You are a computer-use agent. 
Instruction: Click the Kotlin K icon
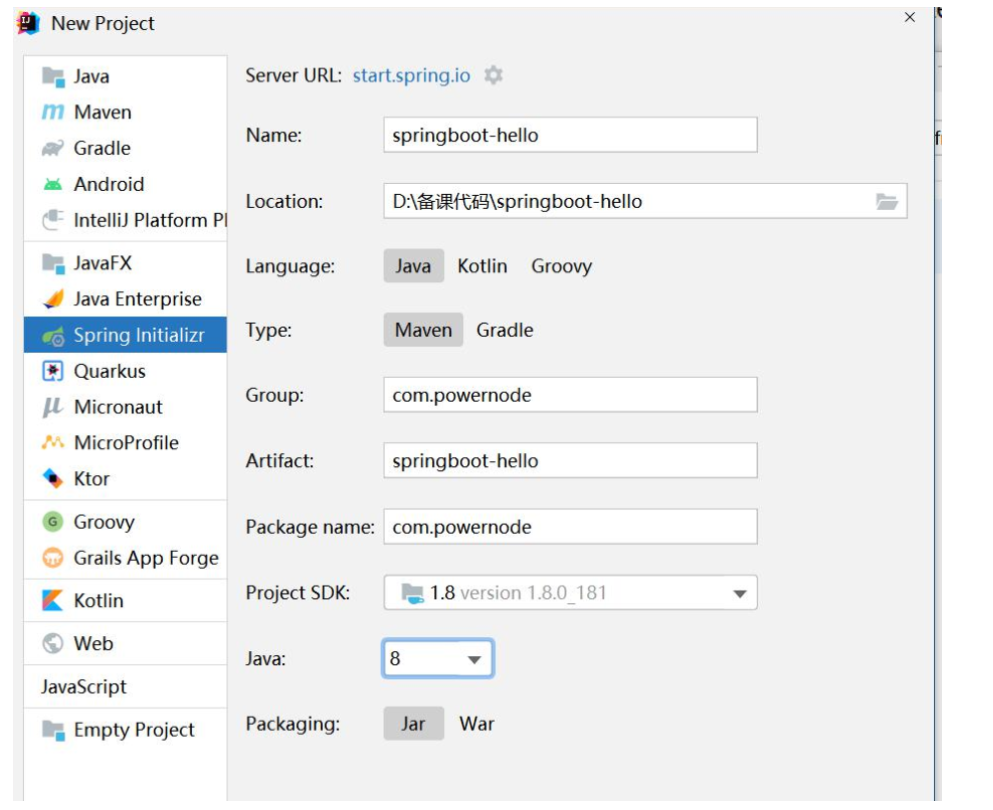[53, 600]
